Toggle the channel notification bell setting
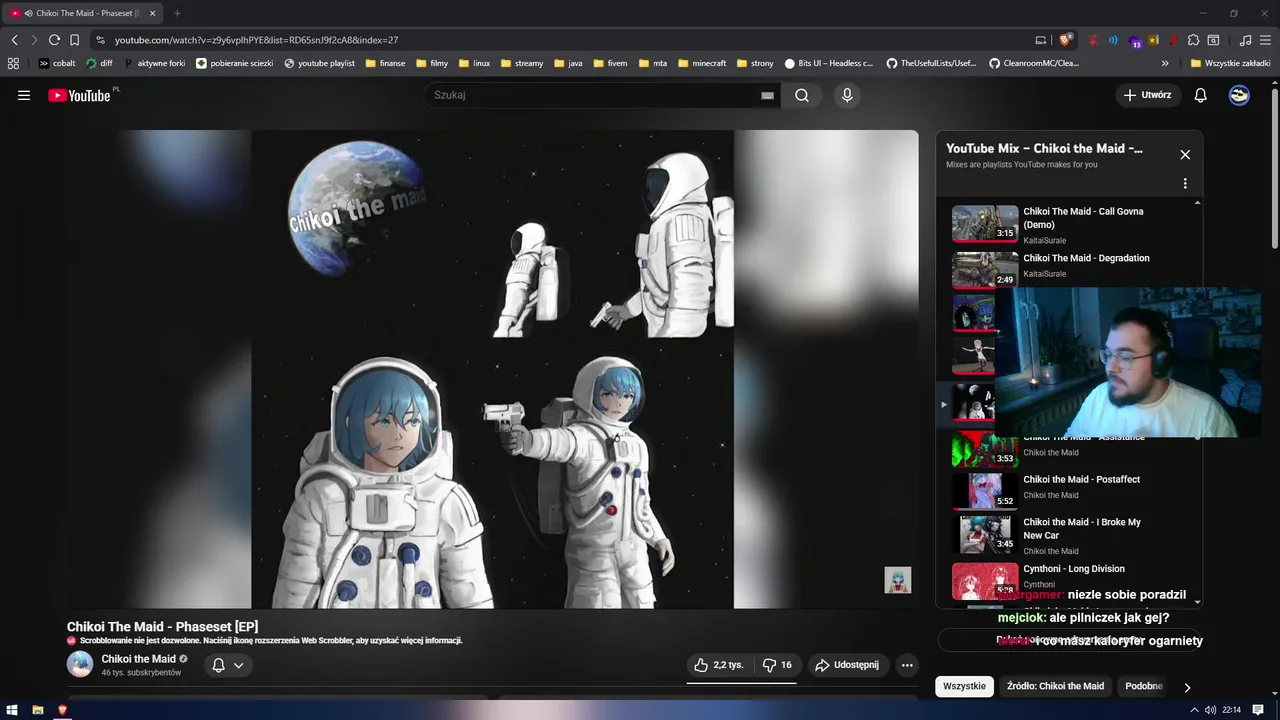1280x720 pixels. coord(228,665)
